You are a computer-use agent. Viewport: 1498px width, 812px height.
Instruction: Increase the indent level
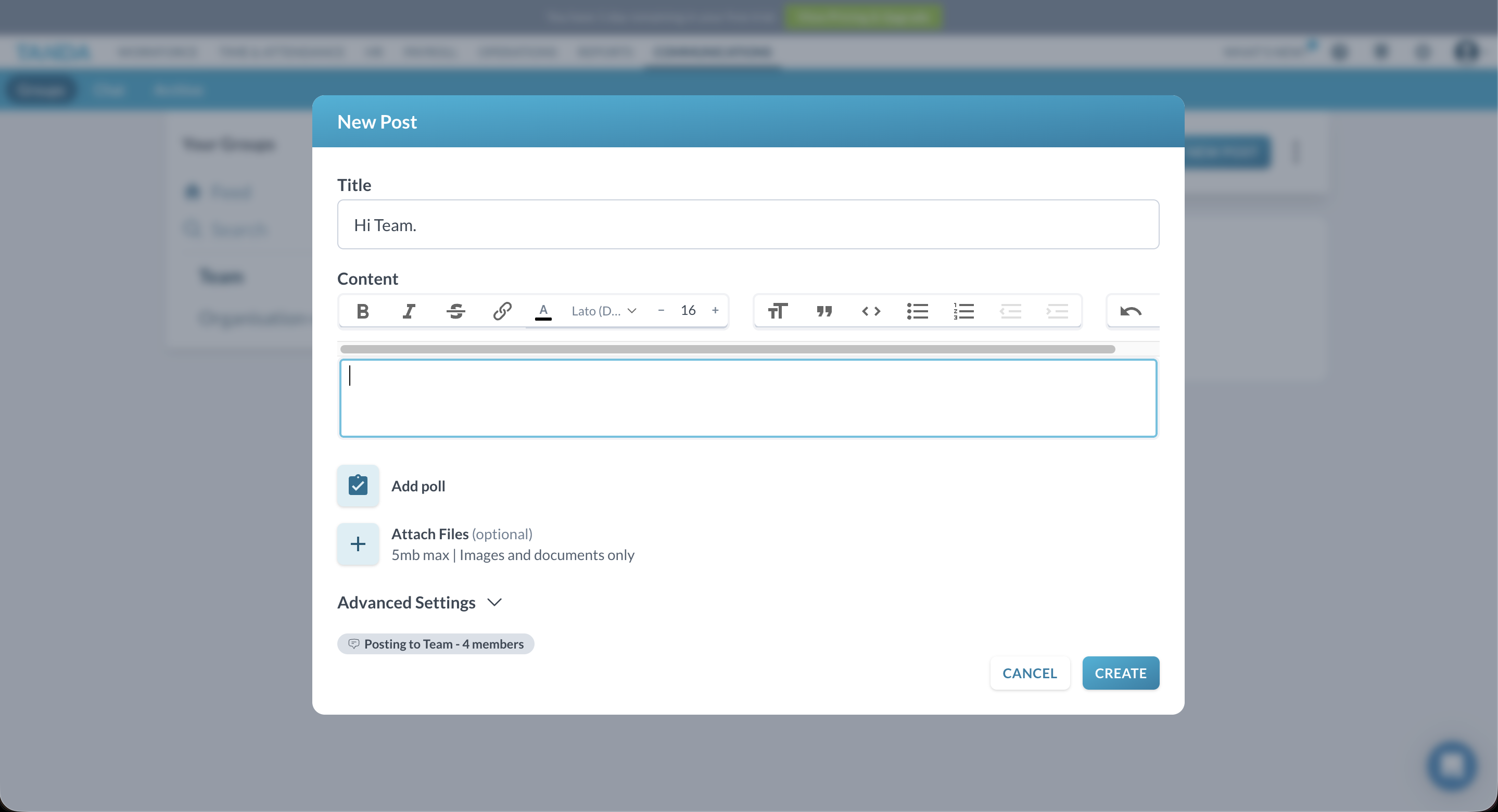(1057, 311)
